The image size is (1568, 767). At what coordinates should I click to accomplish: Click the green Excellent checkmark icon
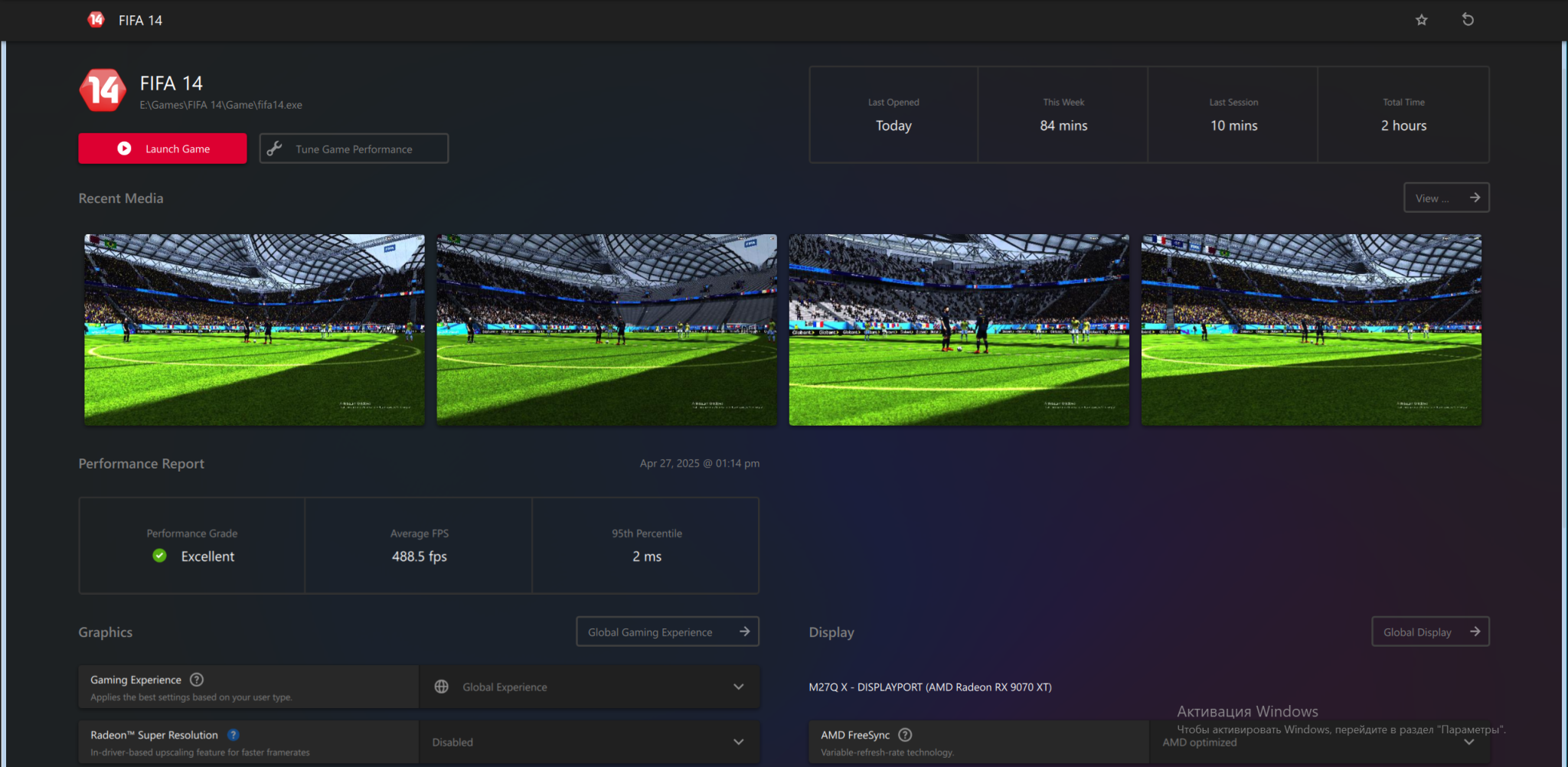159,556
